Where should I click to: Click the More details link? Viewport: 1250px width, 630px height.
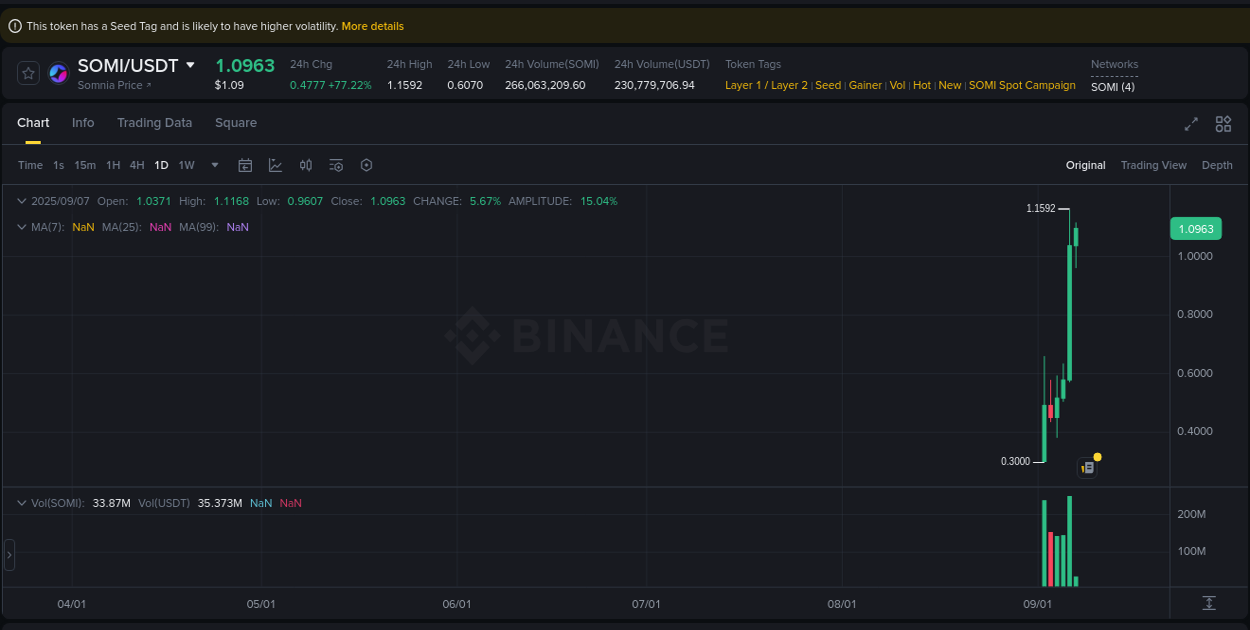(372, 26)
